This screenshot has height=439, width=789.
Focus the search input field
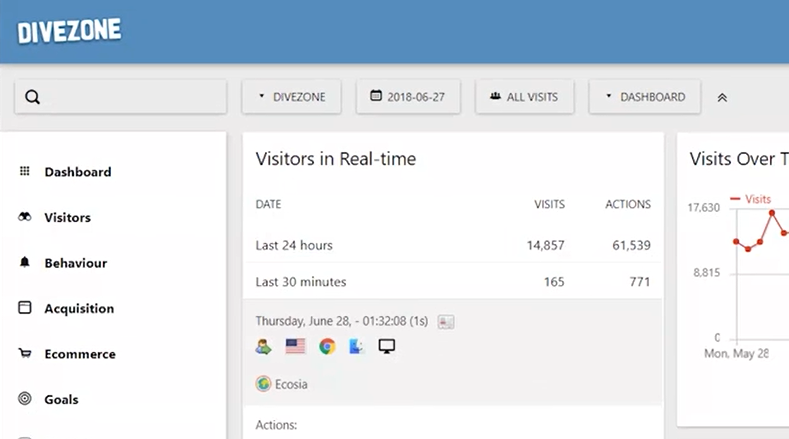coord(121,97)
